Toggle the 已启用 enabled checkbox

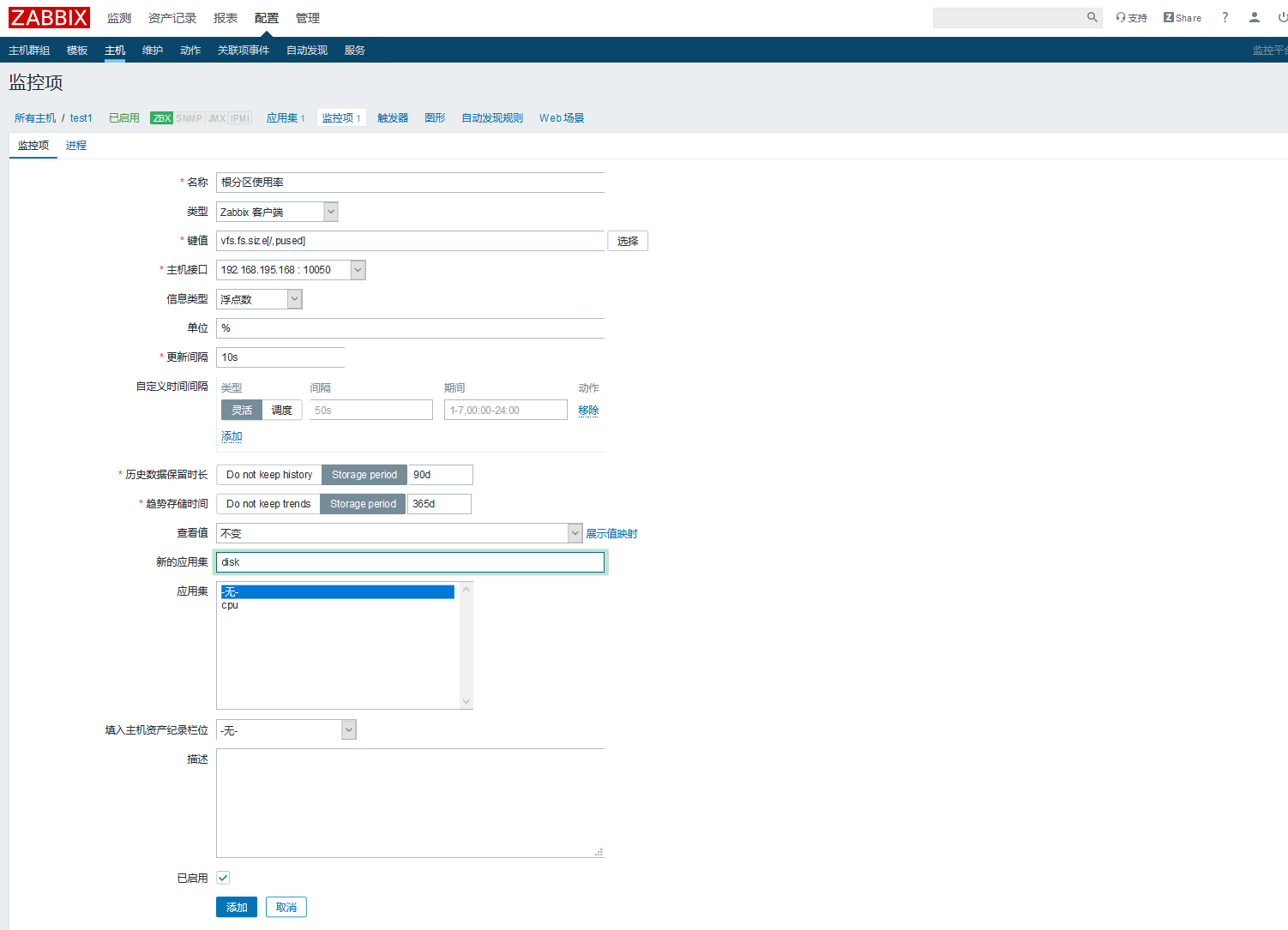coord(223,878)
